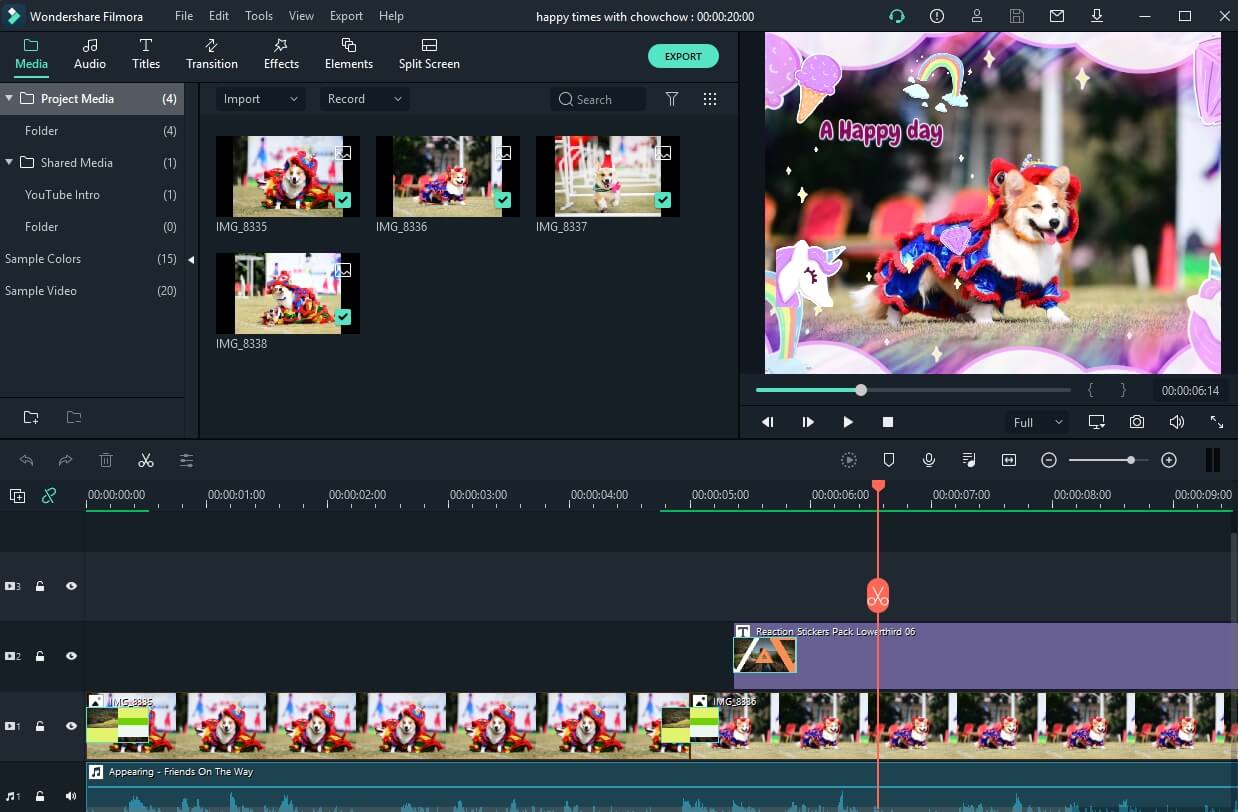Open preview display settings monitor icon
Image resolution: width=1238 pixels, height=812 pixels.
[1097, 422]
